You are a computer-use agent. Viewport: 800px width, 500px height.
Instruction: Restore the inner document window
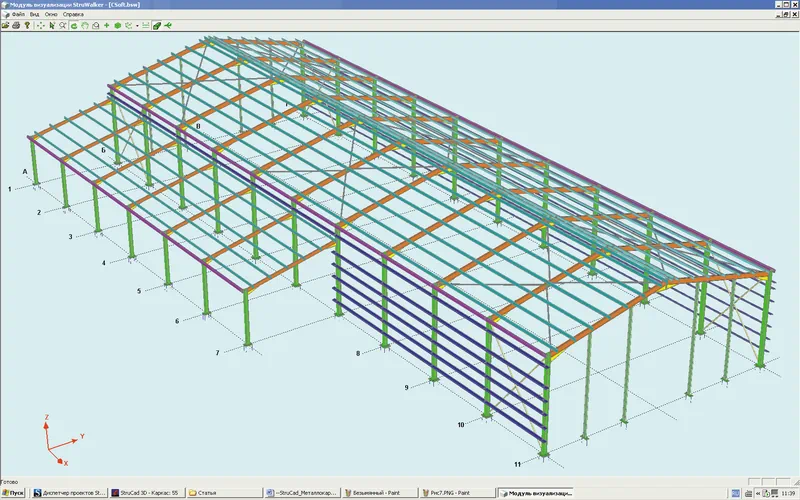pos(786,14)
